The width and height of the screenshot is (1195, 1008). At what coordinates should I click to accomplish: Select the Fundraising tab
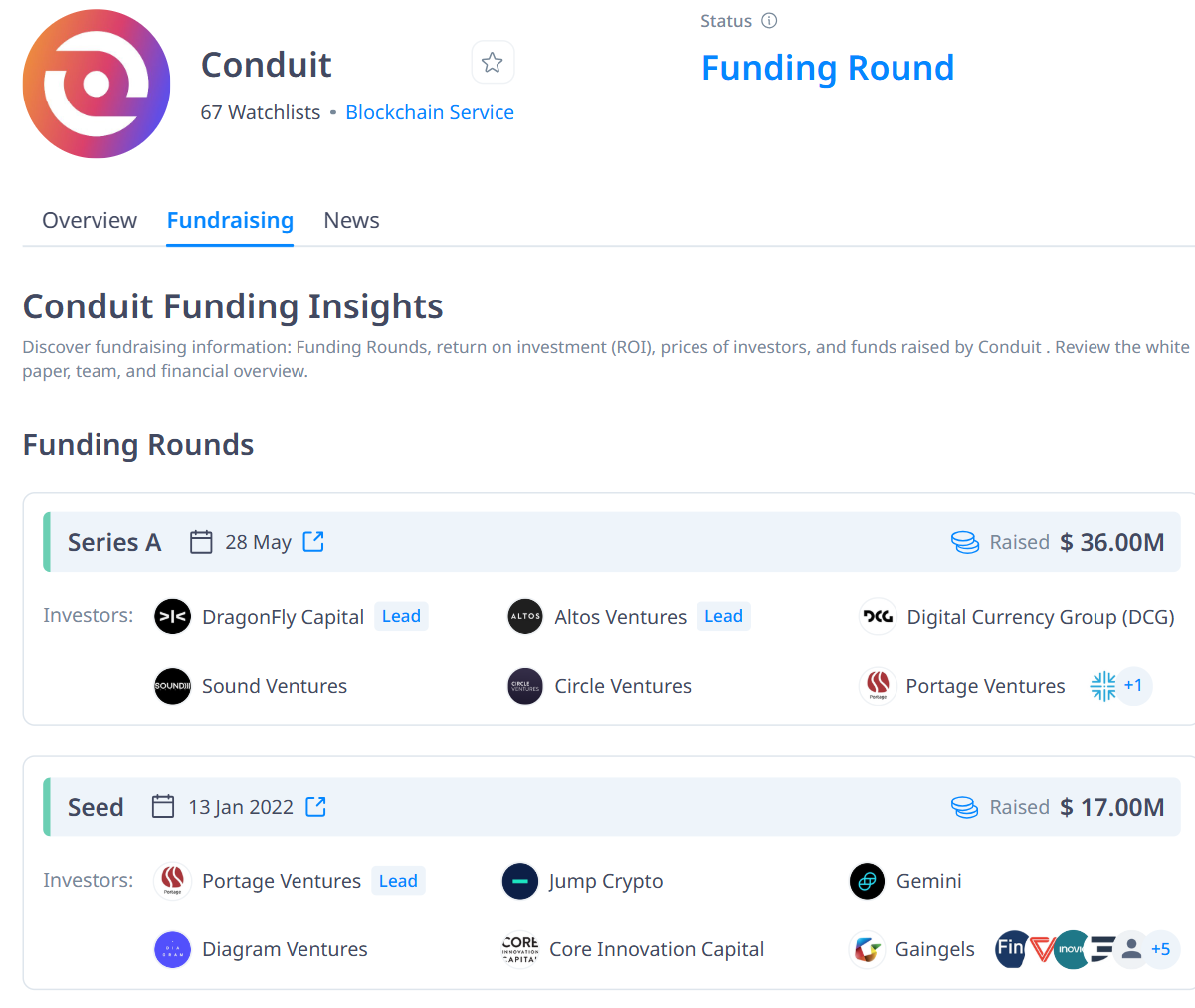click(230, 220)
